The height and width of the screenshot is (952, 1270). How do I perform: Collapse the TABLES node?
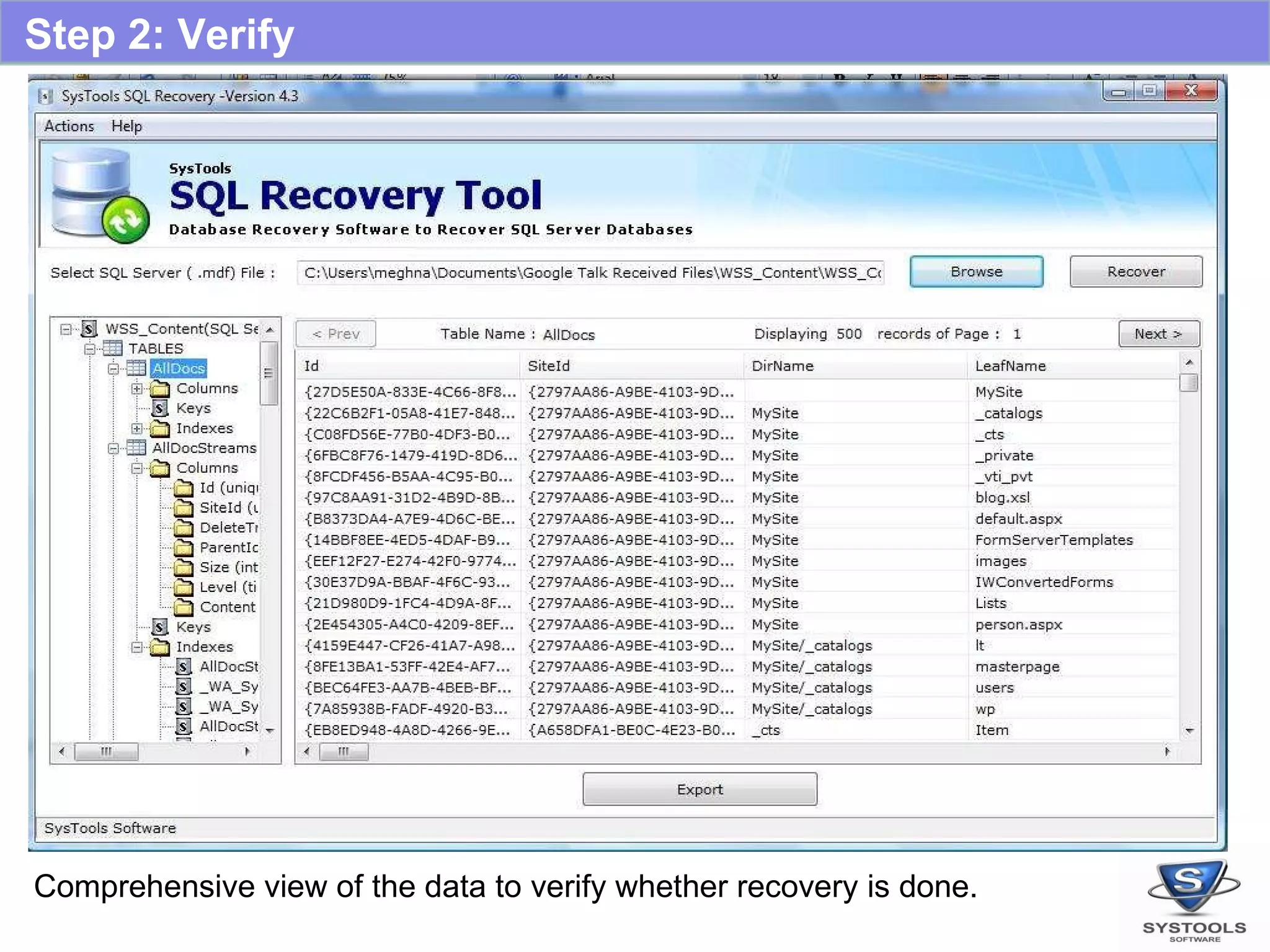click(x=89, y=349)
